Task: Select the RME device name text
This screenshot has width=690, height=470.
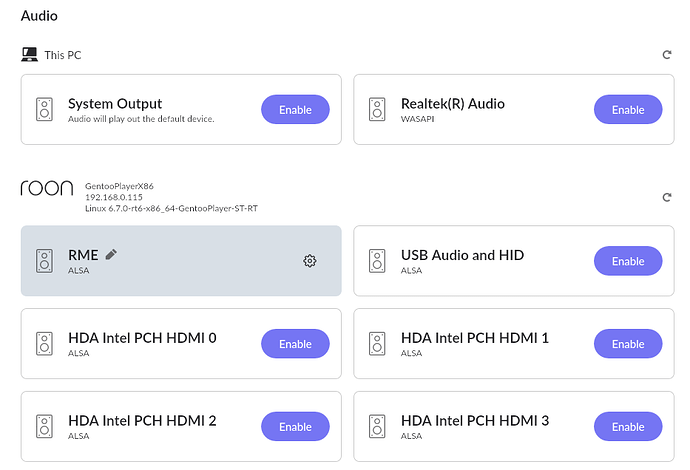Action: tap(83, 255)
